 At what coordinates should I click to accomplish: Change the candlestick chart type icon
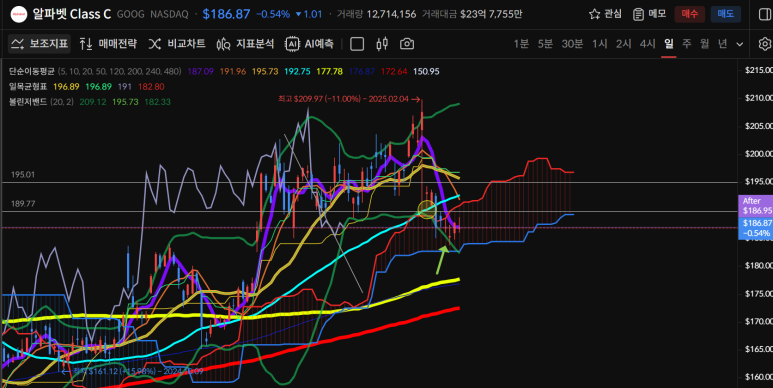click(x=382, y=44)
